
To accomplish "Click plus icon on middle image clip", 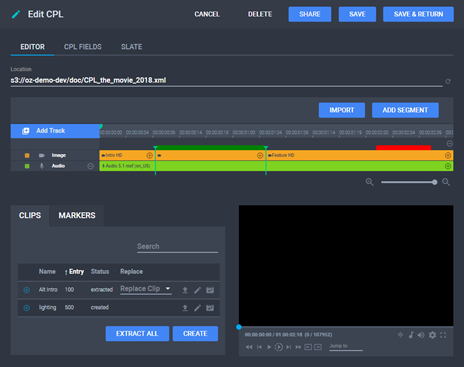I will pyautogui.click(x=260, y=155).
